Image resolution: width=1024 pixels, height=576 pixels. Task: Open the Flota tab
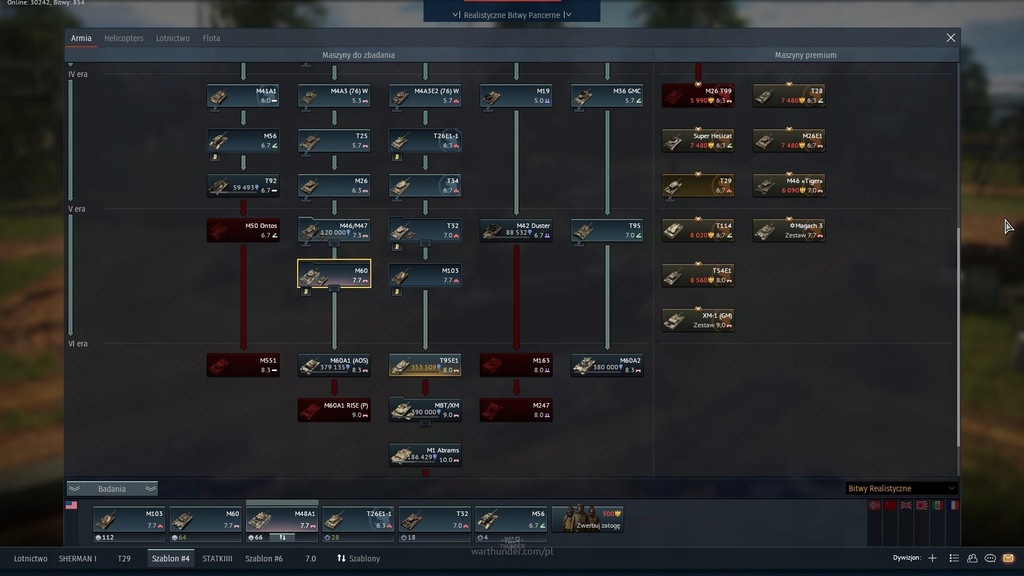tap(211, 38)
